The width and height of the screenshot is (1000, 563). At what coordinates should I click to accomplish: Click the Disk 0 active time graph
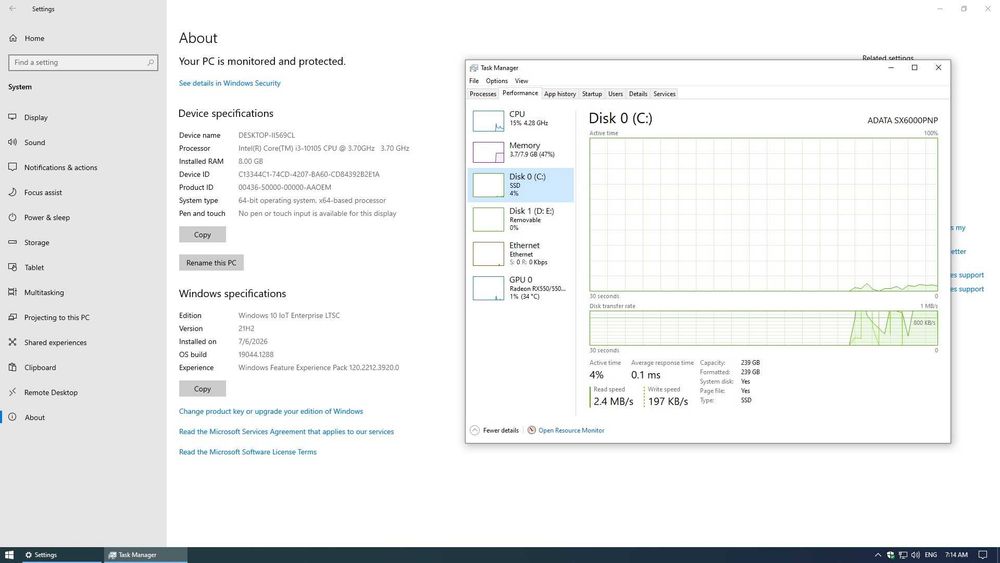763,215
